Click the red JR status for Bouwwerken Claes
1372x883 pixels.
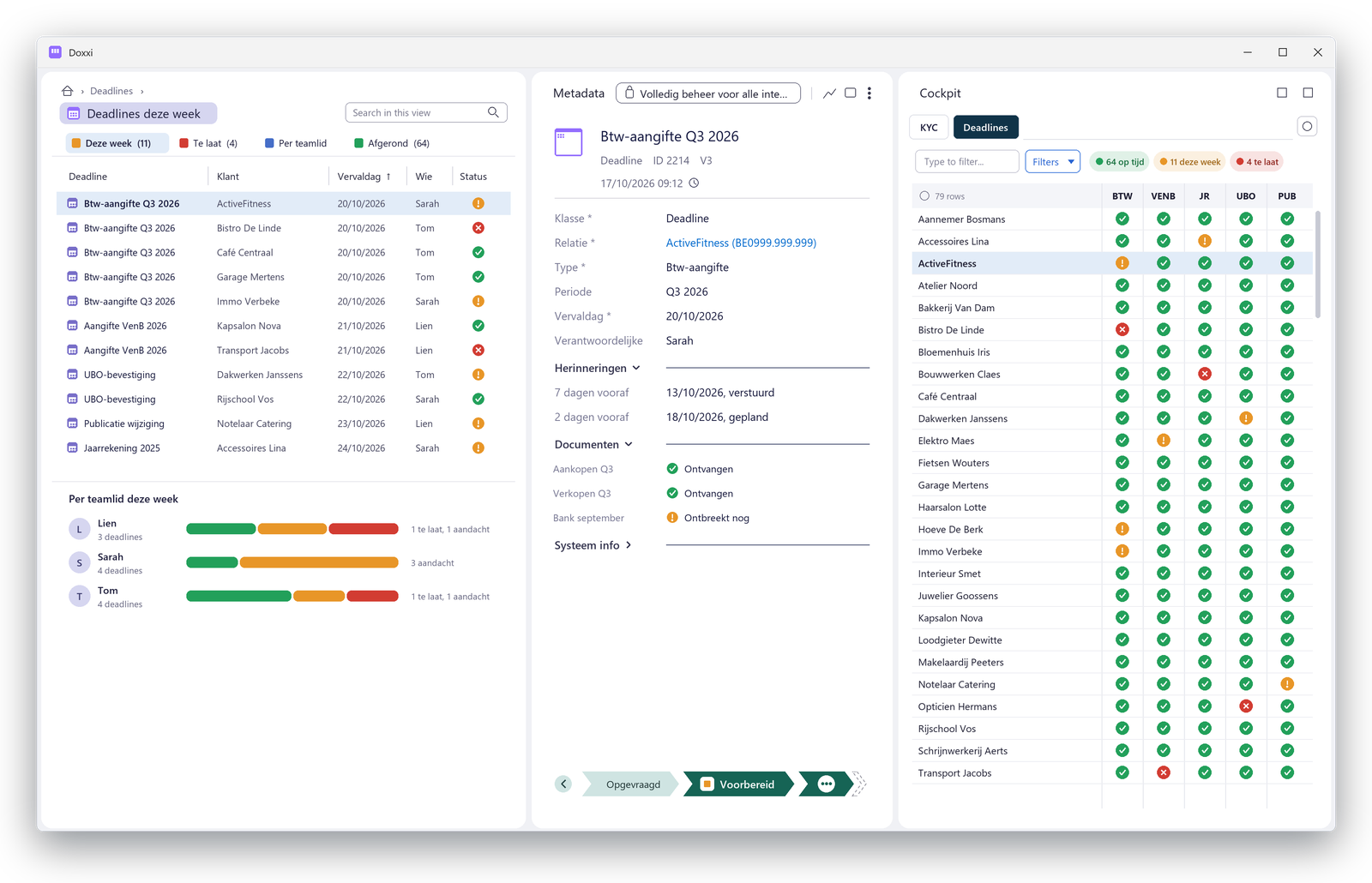[x=1205, y=374]
